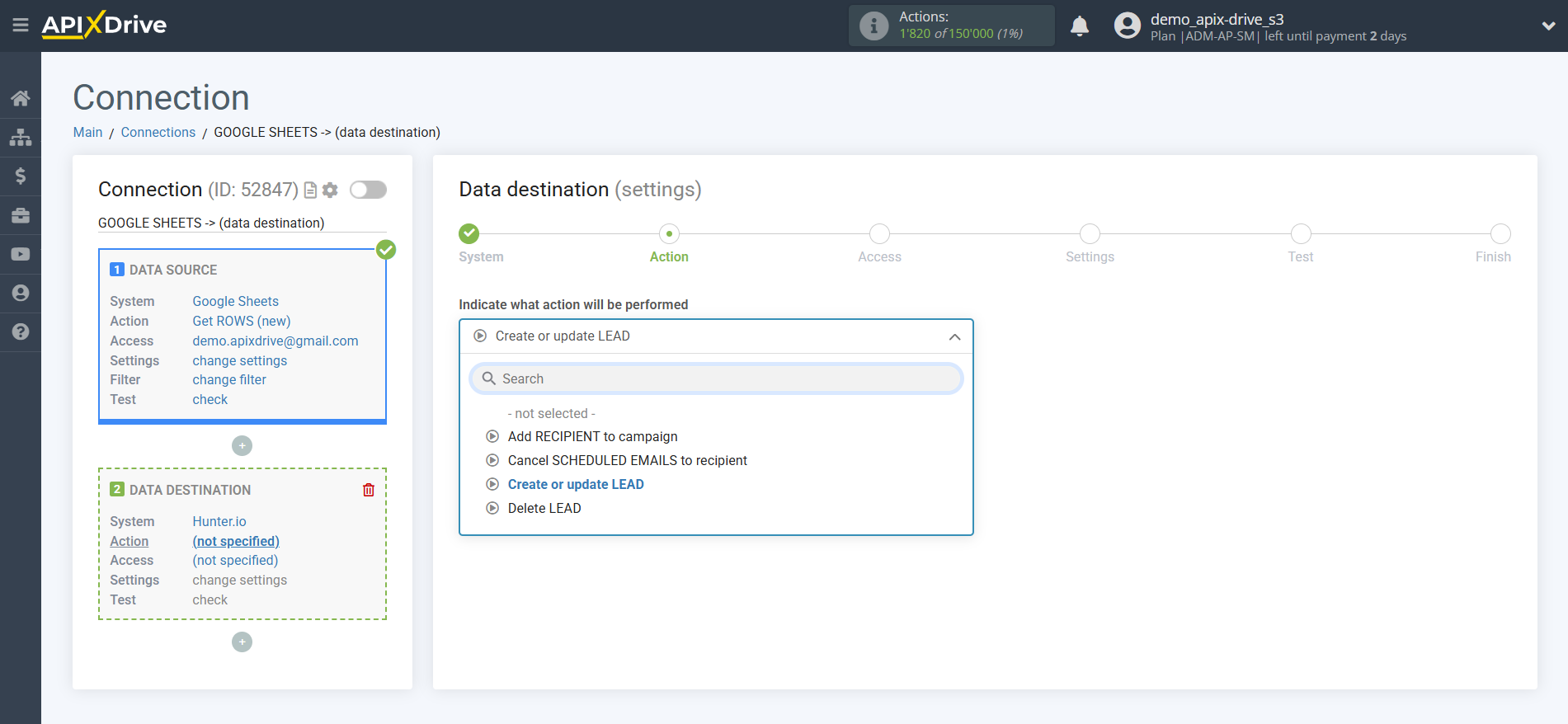The height and width of the screenshot is (724, 1568).
Task: Click the action Search field
Action: [716, 378]
